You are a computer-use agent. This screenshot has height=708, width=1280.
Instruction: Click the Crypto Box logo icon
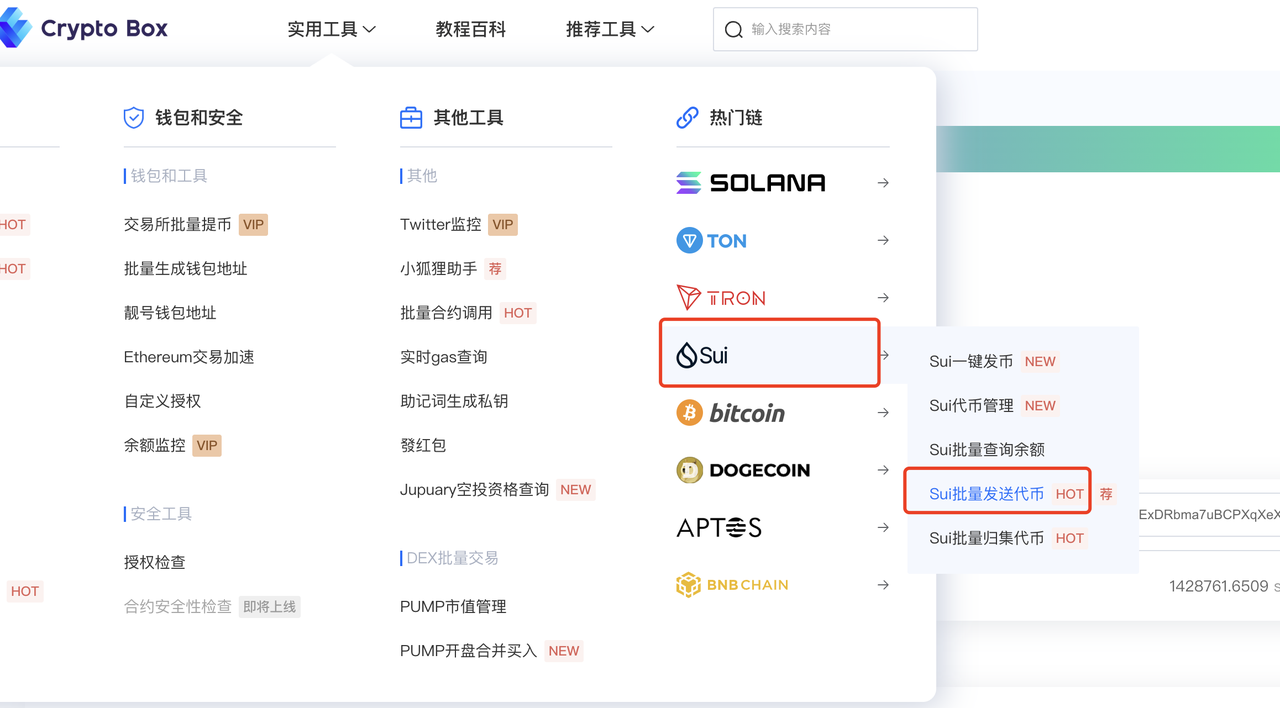[x=14, y=28]
